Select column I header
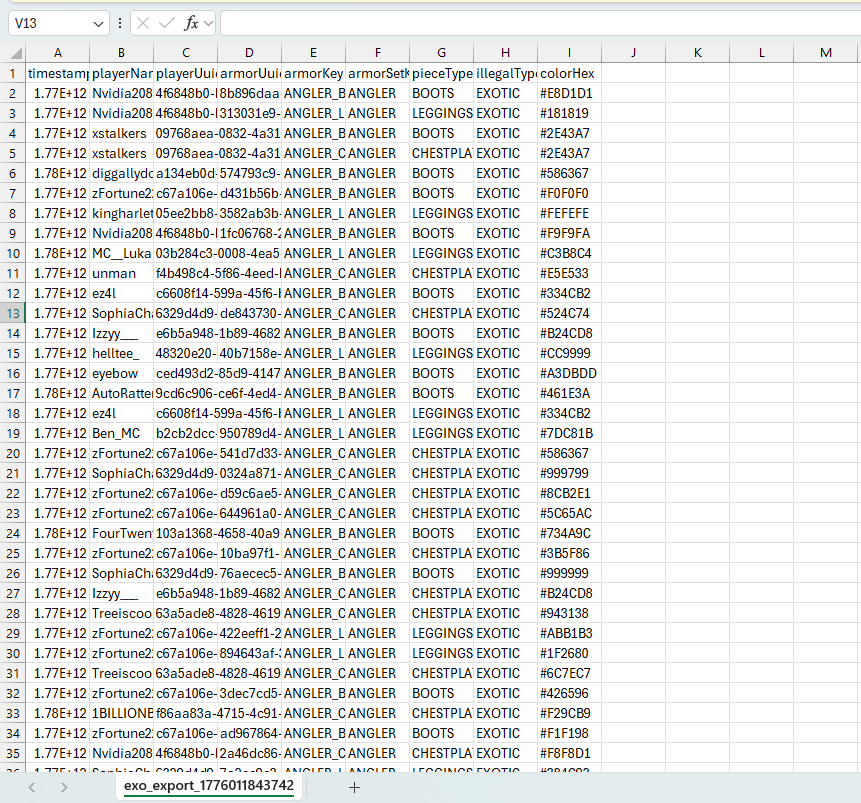The height and width of the screenshot is (803, 861). (x=569, y=53)
